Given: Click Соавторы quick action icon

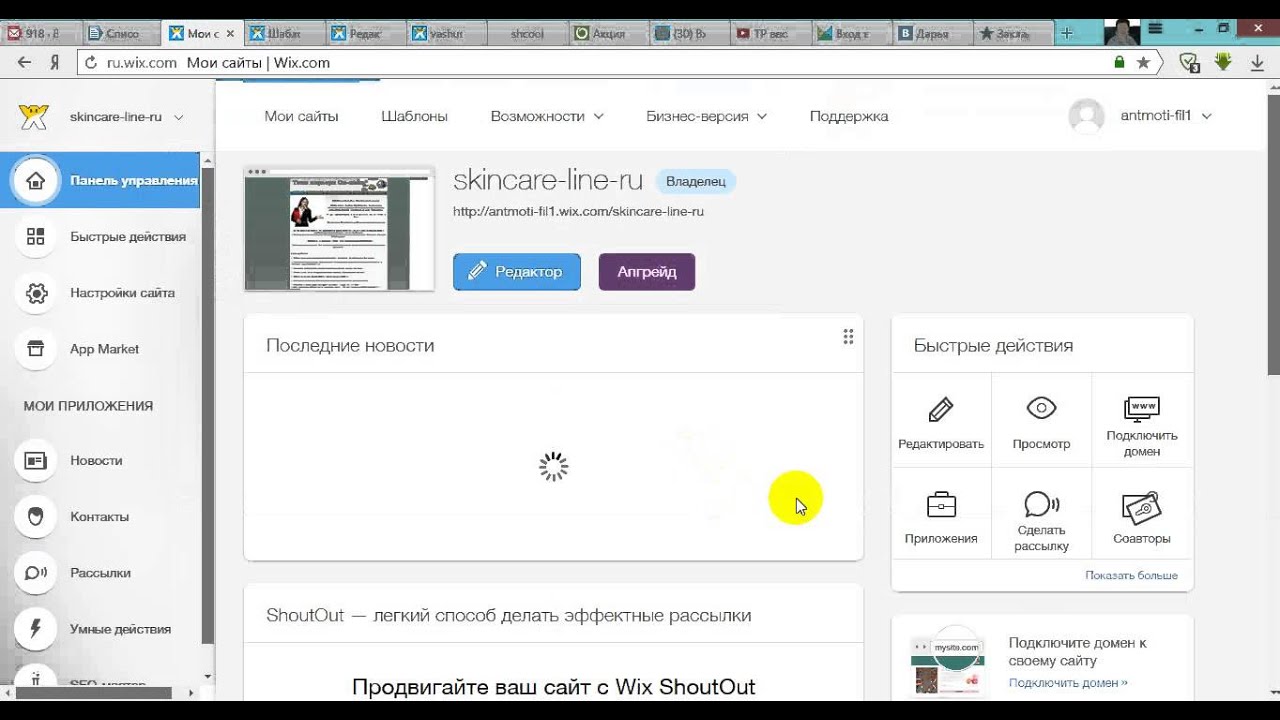Looking at the screenshot, I should pyautogui.click(x=1142, y=507).
